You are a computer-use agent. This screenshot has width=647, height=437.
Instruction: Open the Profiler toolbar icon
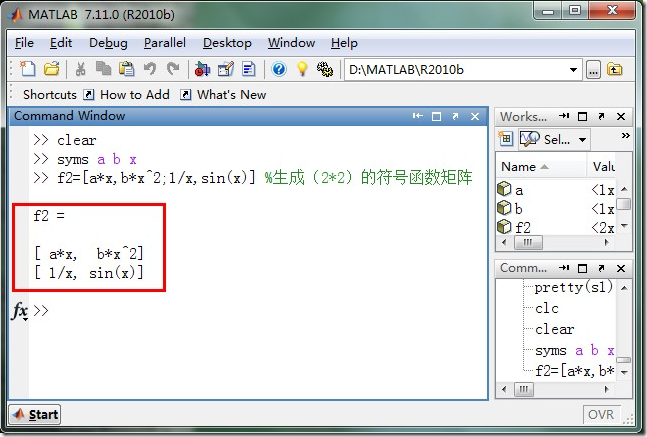click(249, 69)
